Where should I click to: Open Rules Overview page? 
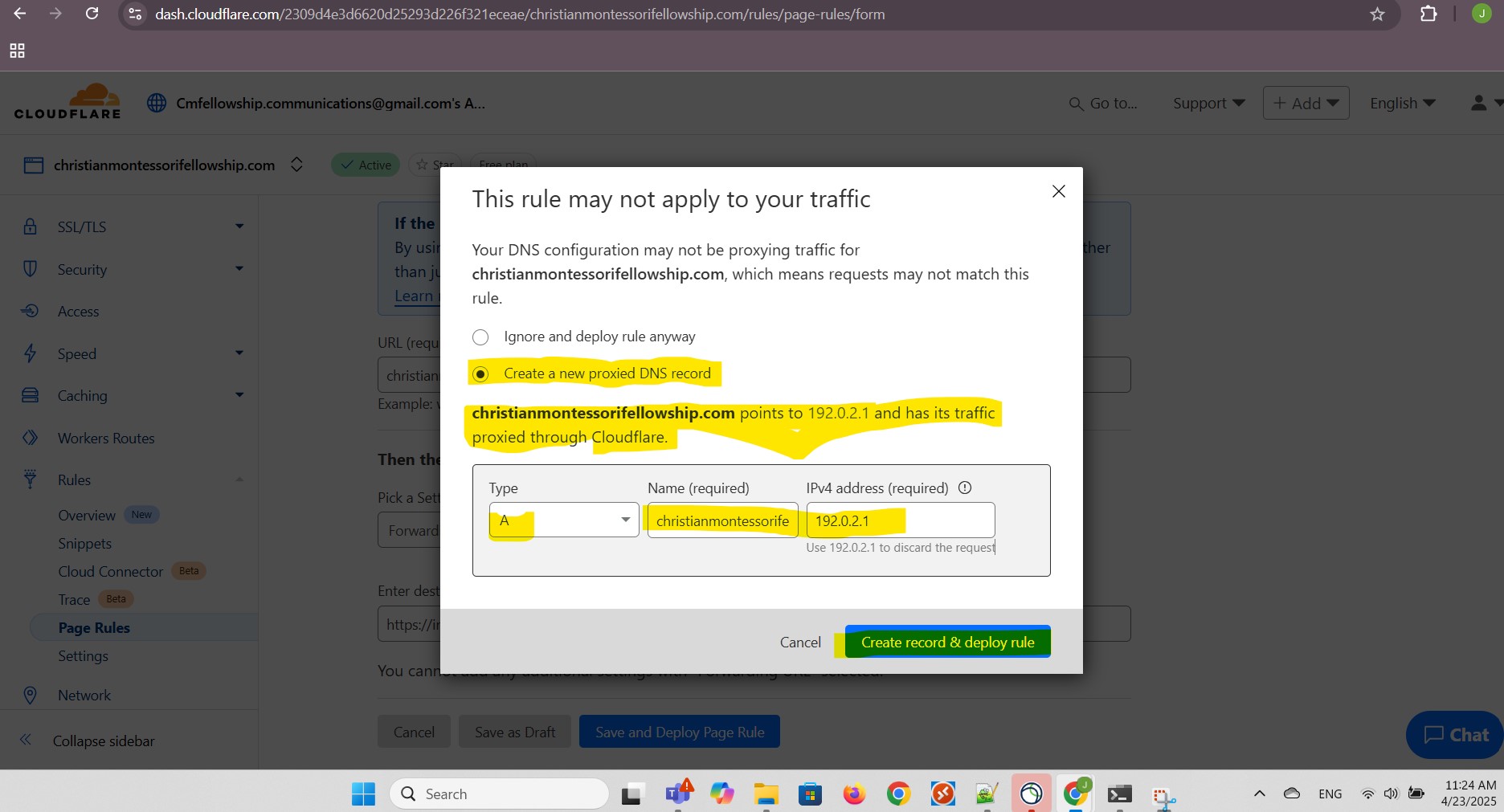tap(87, 515)
